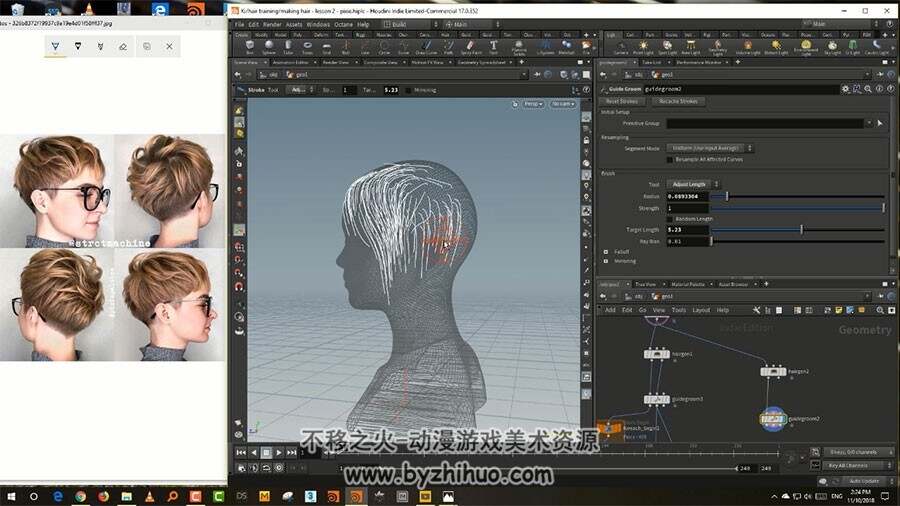Image resolution: width=900 pixels, height=506 pixels.
Task: Open the Windows menu
Action: click(318, 25)
